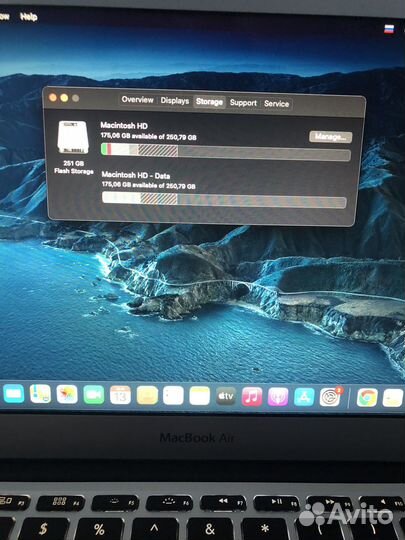
Task: Close the About This Mac window
Action: pos(53,97)
